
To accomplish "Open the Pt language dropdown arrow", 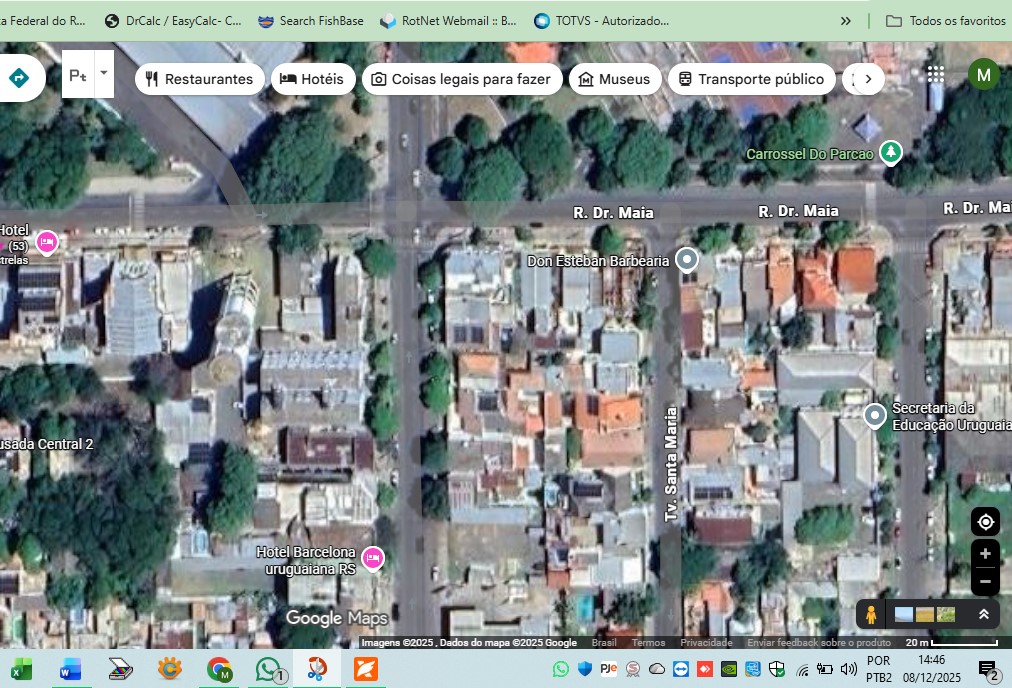I will click(103, 74).
